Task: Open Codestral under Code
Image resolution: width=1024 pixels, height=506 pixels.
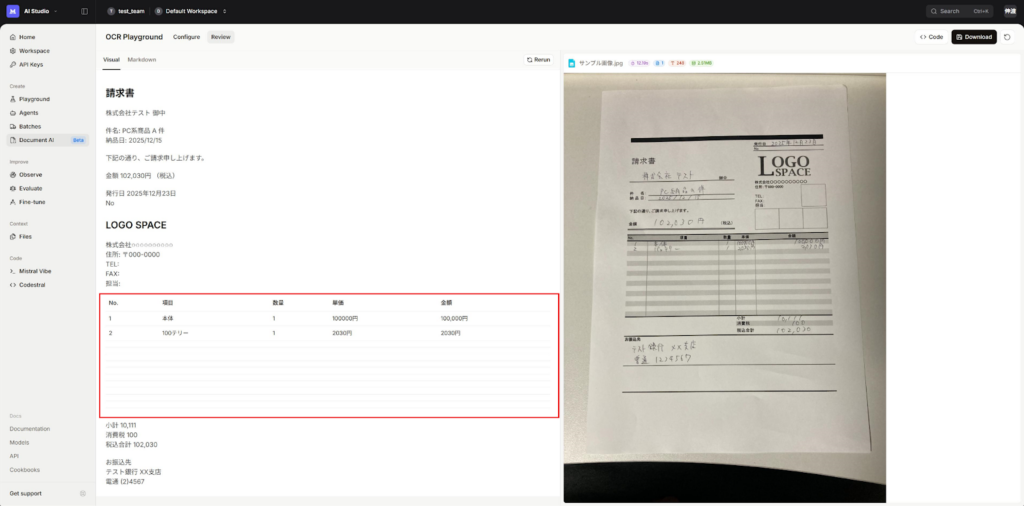Action: click(31, 285)
